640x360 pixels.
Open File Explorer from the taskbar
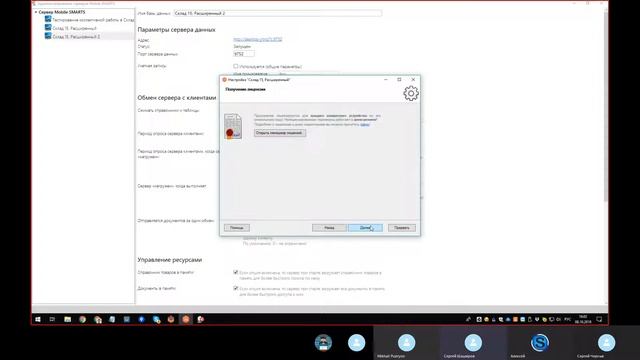tap(67, 319)
